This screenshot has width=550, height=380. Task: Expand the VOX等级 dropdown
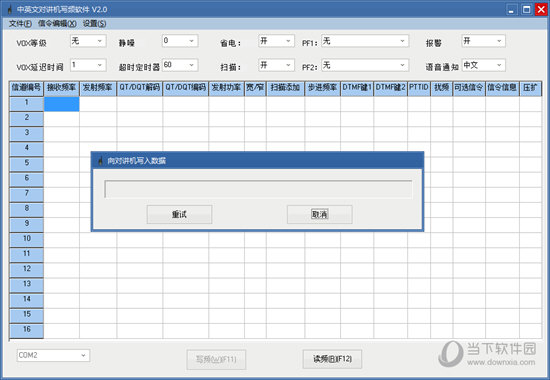(x=88, y=41)
